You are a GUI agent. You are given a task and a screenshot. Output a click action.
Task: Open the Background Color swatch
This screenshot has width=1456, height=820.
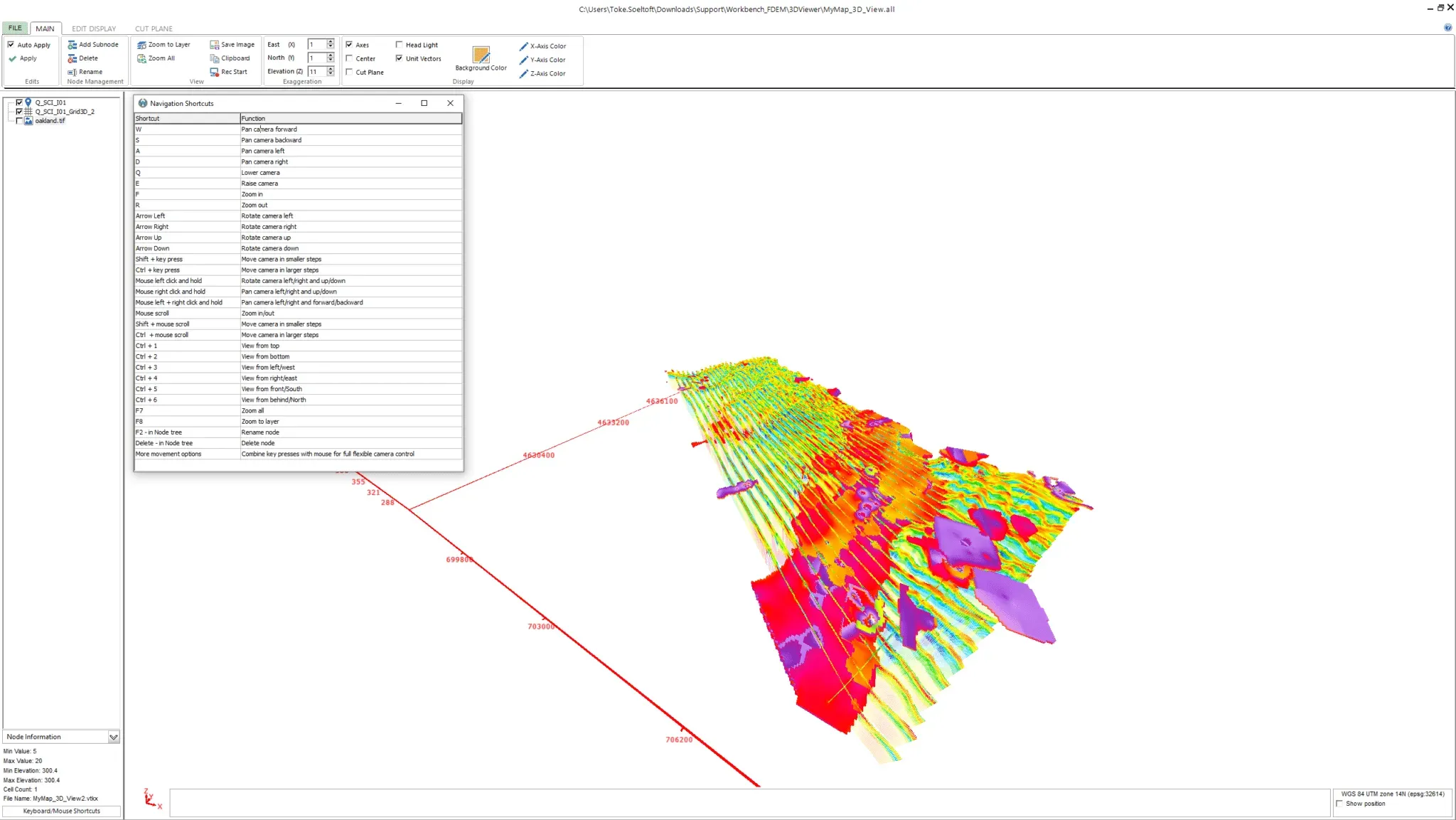coord(481,55)
